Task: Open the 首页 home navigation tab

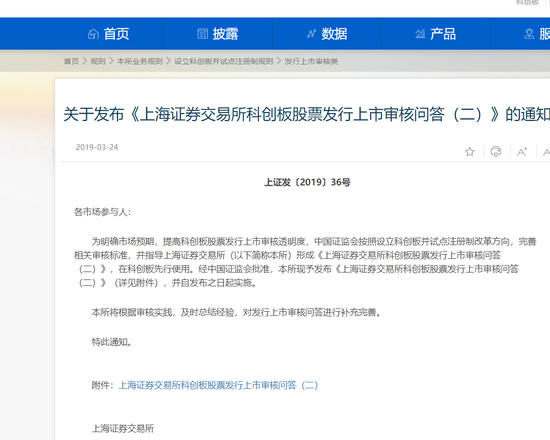Action: (109, 34)
